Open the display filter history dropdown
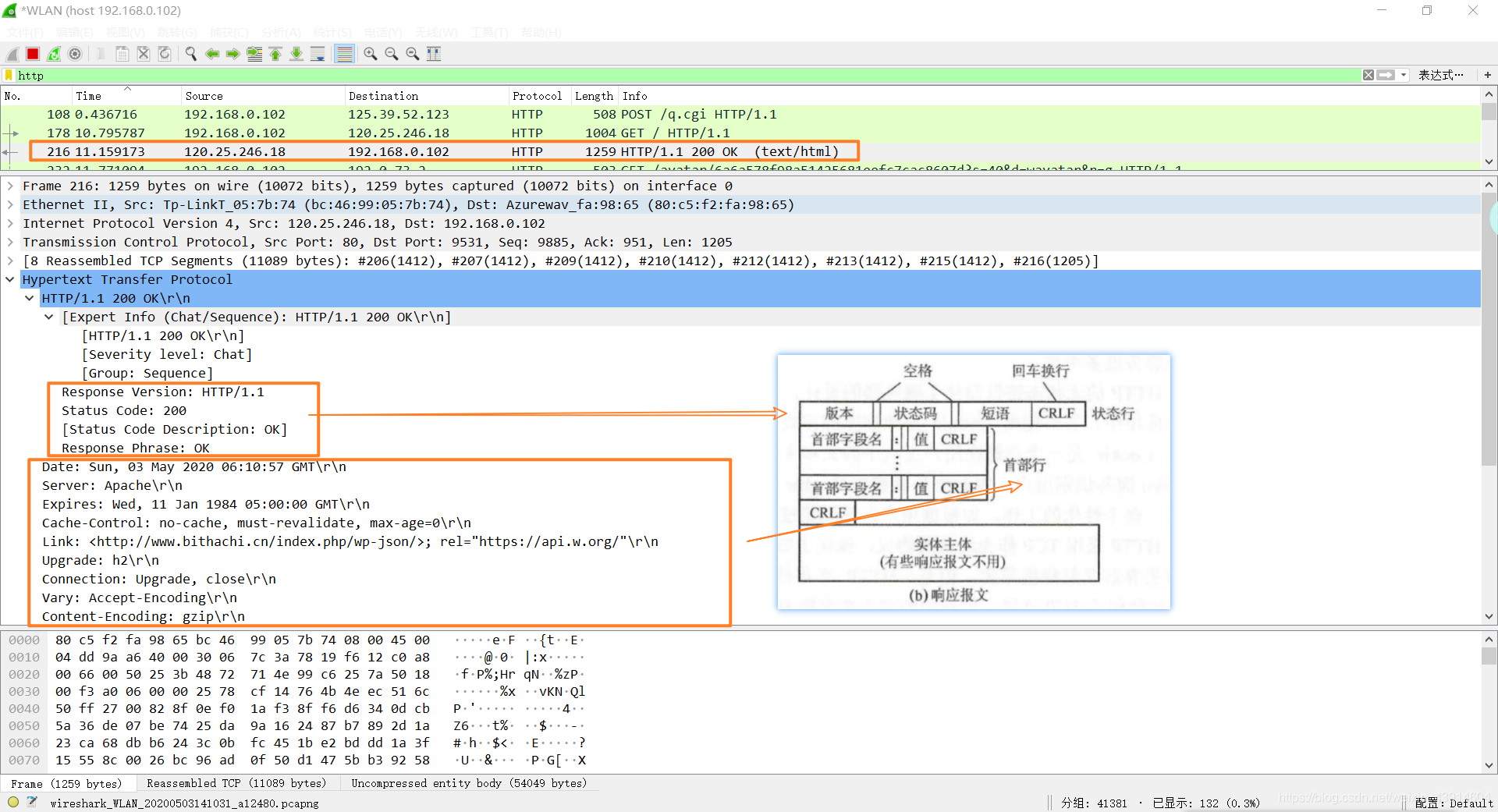 (1404, 75)
